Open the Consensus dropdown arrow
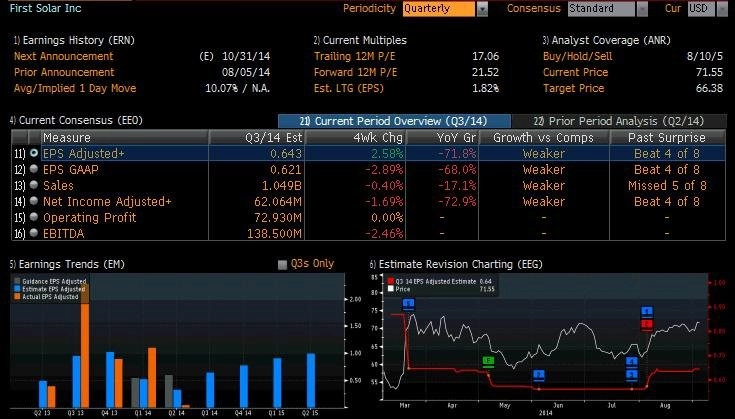 pyautogui.click(x=642, y=9)
